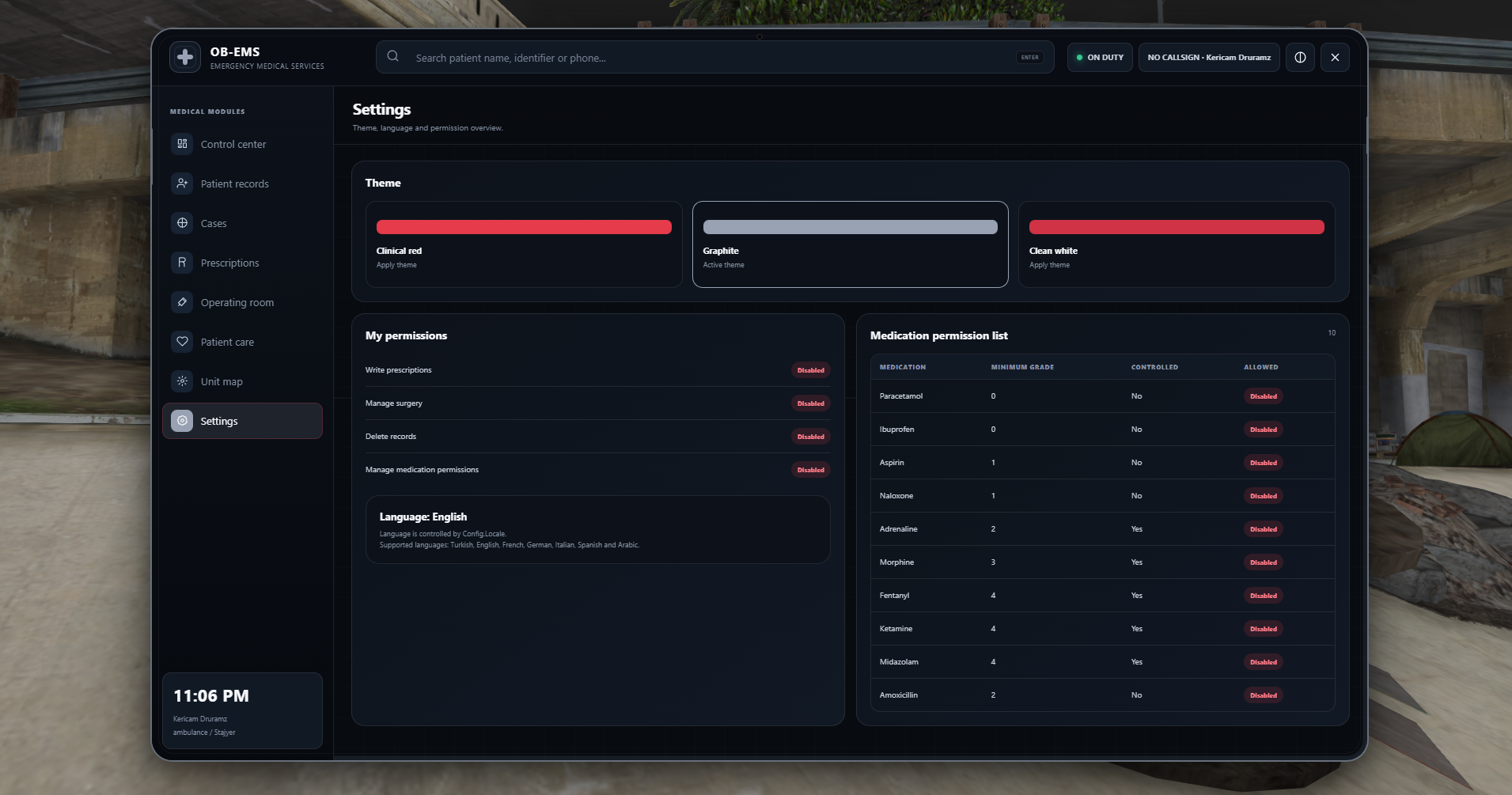Open the Patient records sidebar icon
This screenshot has height=795, width=1512.
(182, 184)
